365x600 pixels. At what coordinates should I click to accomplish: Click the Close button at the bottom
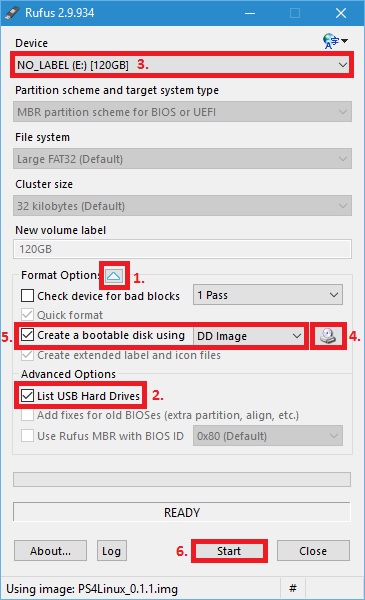(x=313, y=551)
